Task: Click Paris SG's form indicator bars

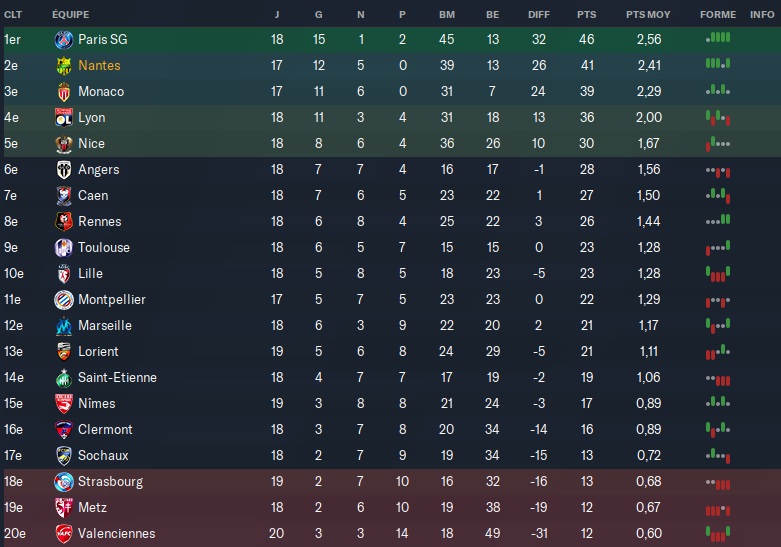Action: pyautogui.click(x=718, y=37)
